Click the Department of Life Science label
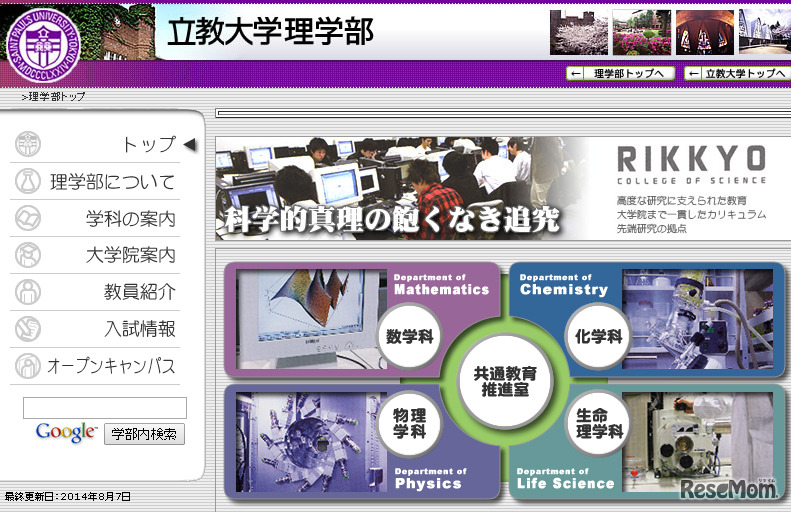This screenshot has height=512, width=791. (x=566, y=479)
